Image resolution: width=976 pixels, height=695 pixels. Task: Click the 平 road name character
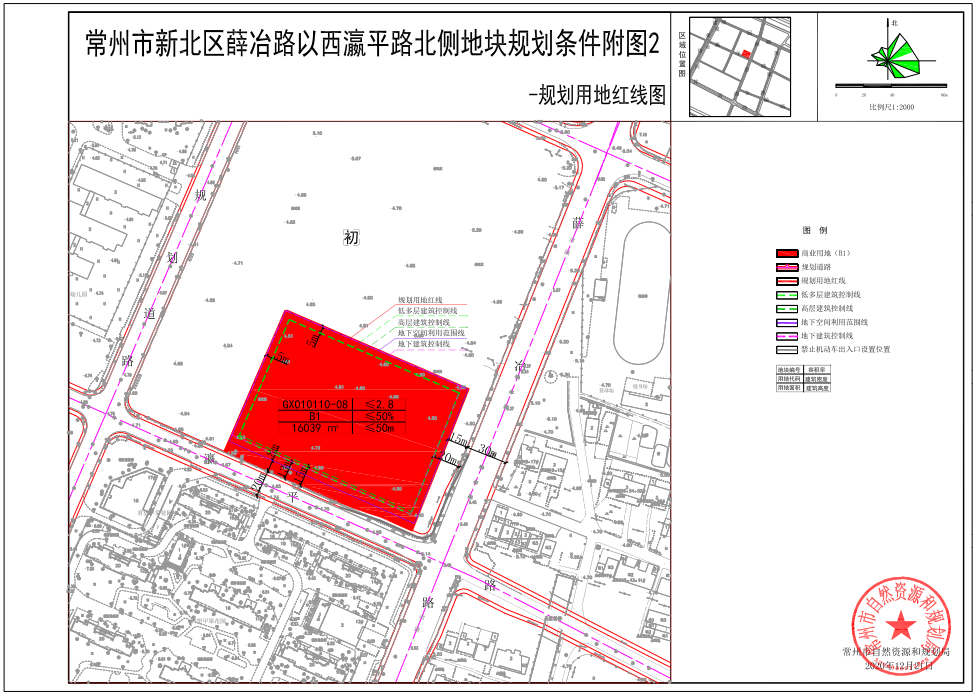point(293,497)
